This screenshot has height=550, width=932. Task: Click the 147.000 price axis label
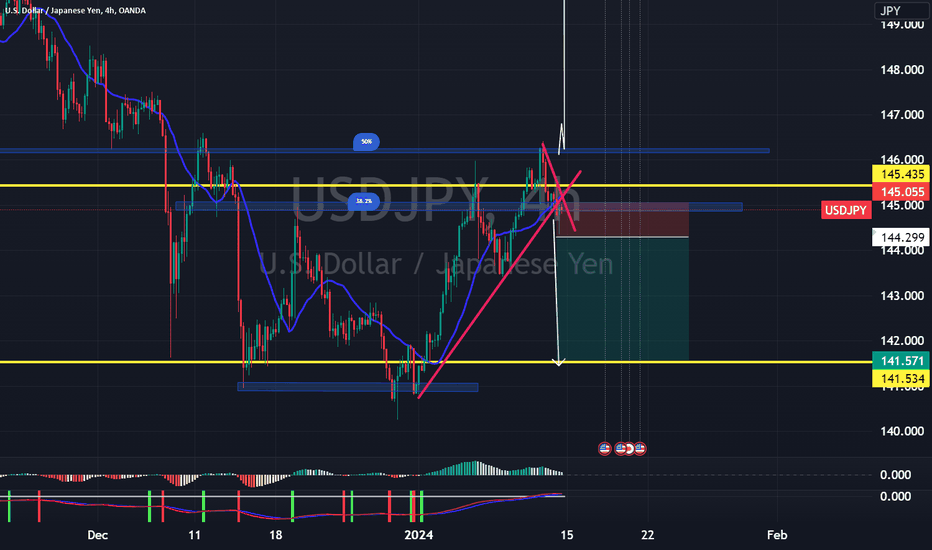[902, 115]
